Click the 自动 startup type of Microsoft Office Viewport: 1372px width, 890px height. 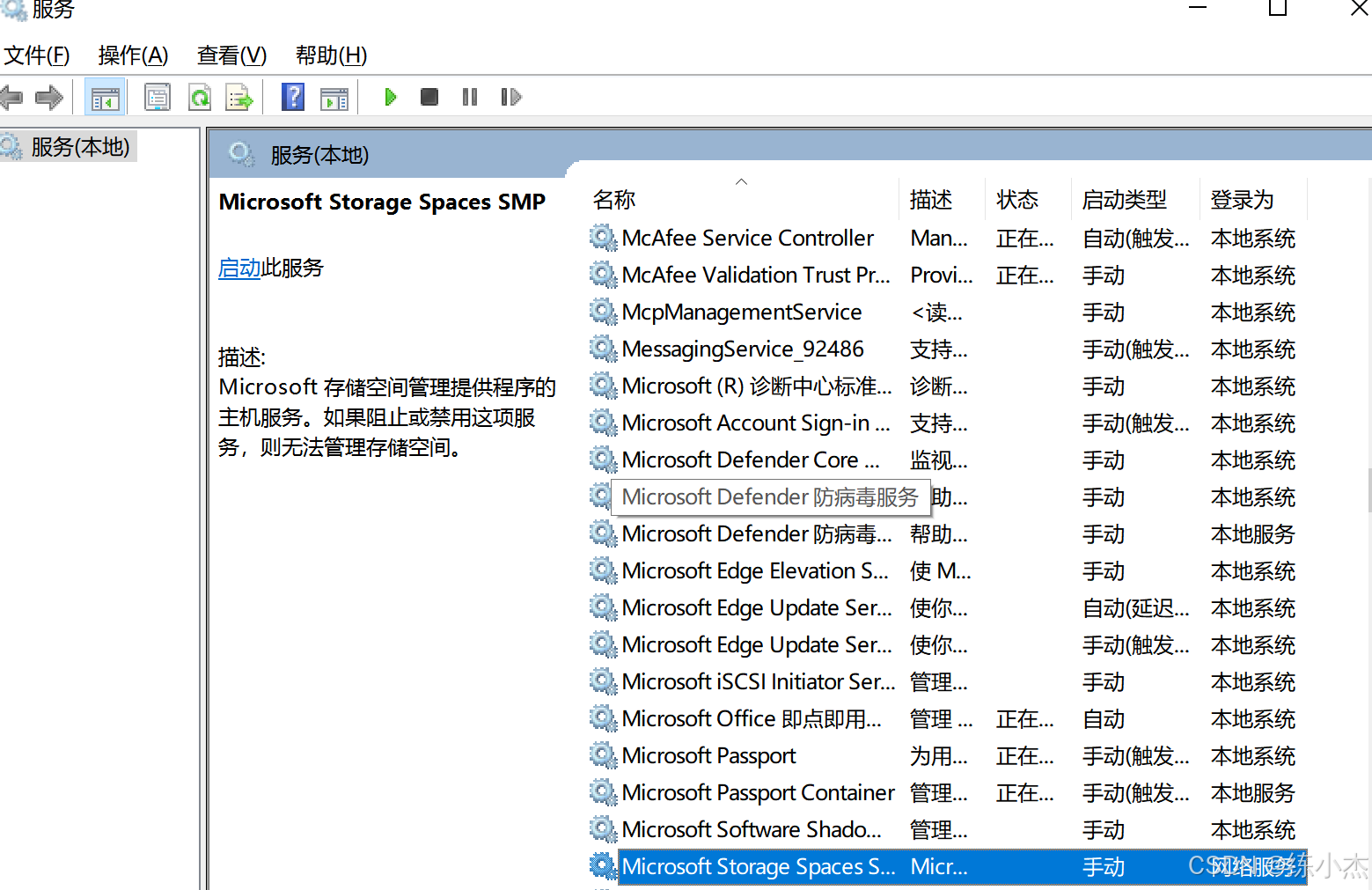point(1104,719)
